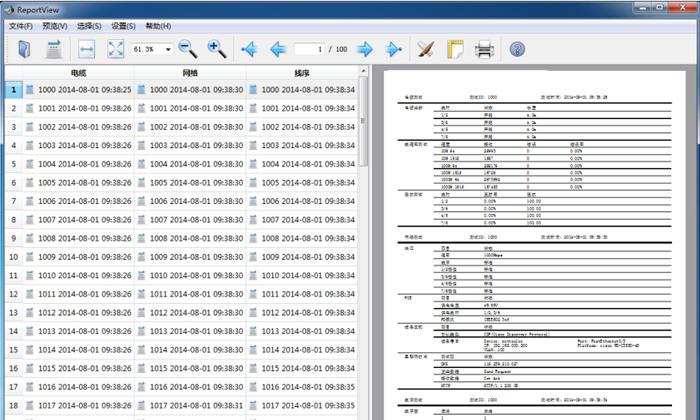Go to the next page arrow
This screenshot has height=420, width=700.
(x=365, y=49)
